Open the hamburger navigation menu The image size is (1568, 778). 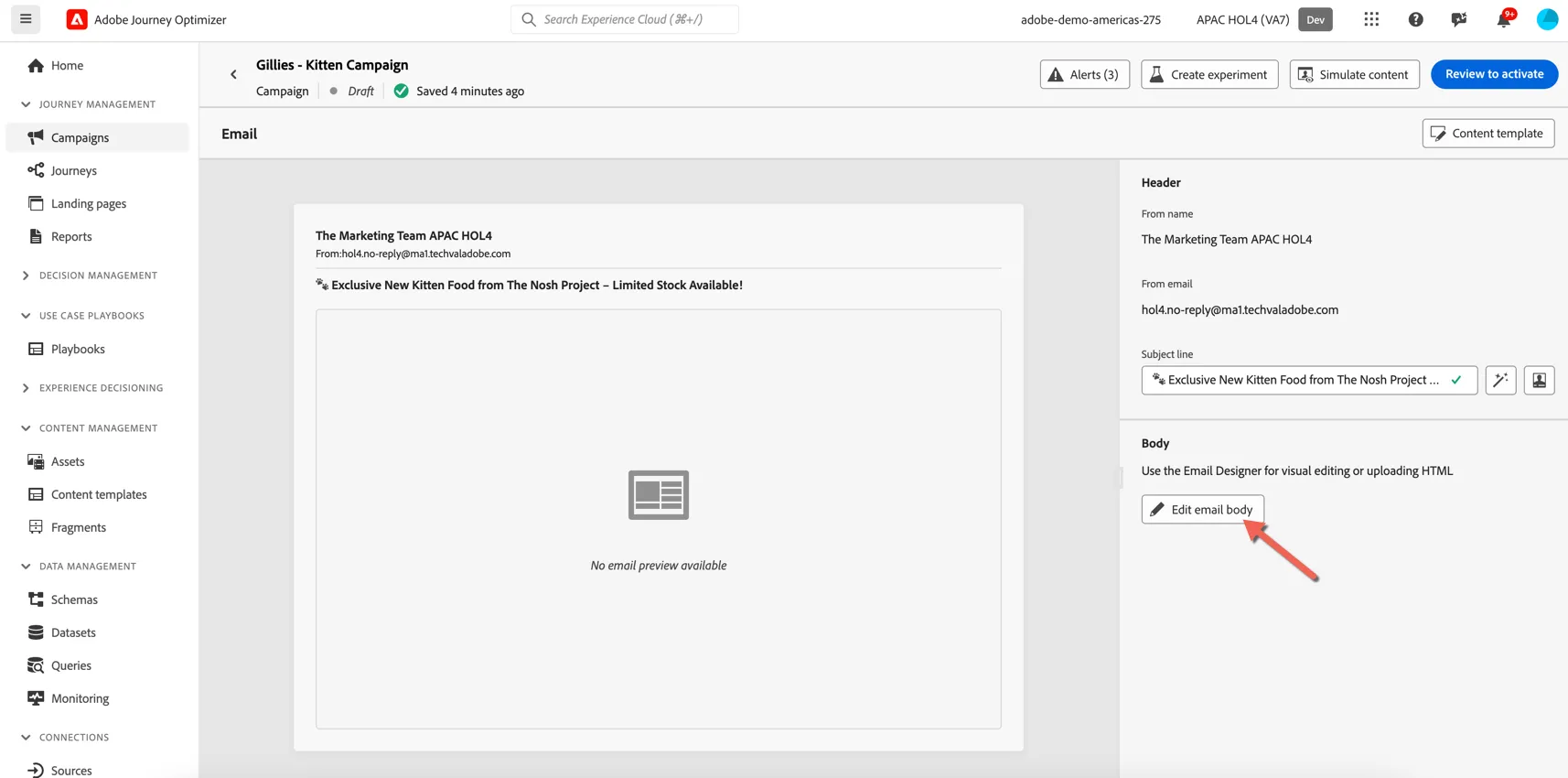[26, 19]
